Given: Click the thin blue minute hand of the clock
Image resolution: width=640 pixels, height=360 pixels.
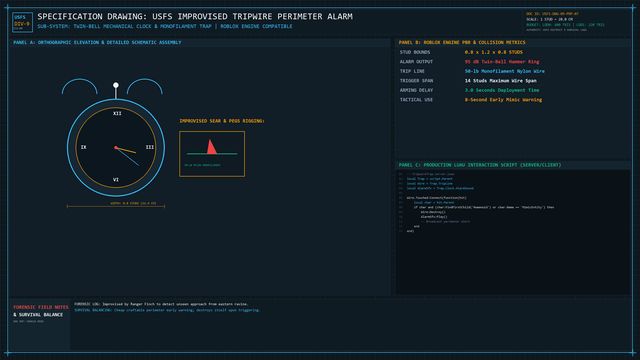Looking at the screenshot, I should pos(128,157).
